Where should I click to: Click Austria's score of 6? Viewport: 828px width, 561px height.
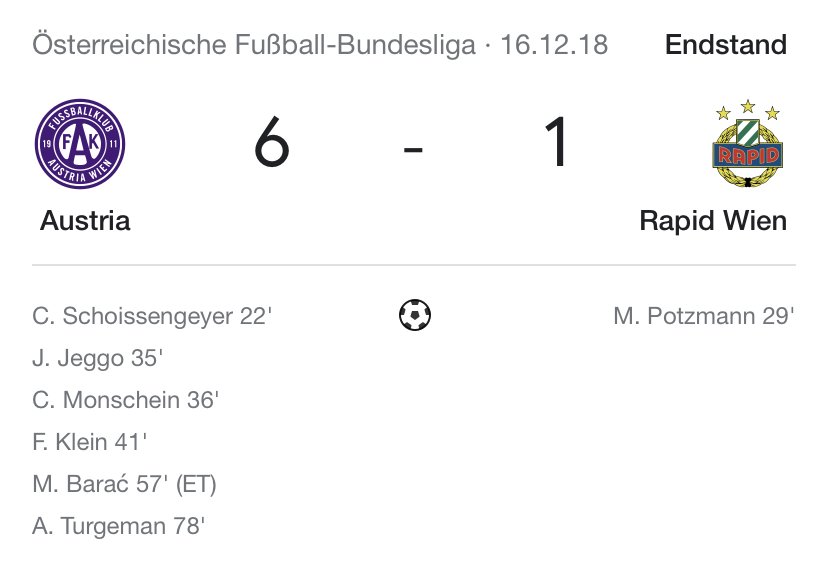click(271, 144)
